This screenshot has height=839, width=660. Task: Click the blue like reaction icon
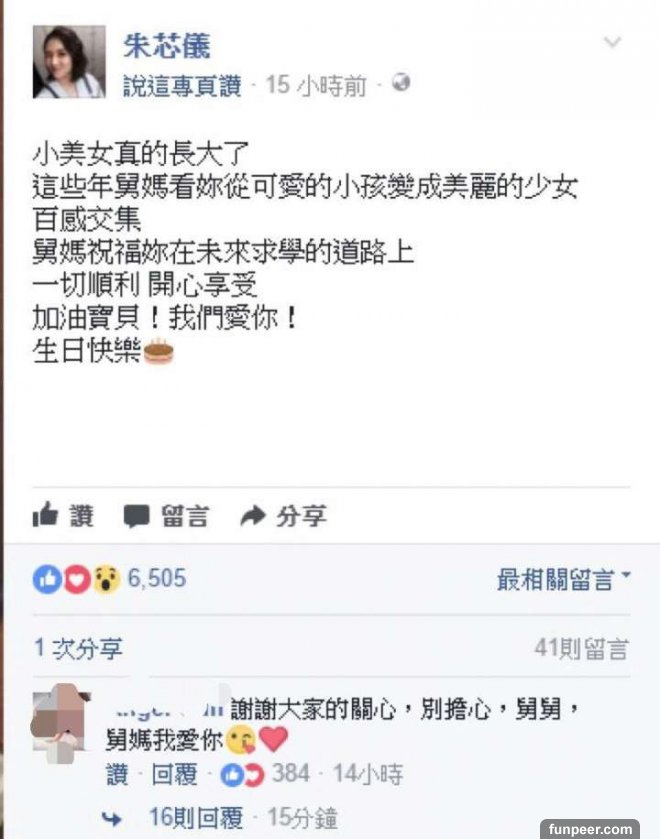pos(47,579)
